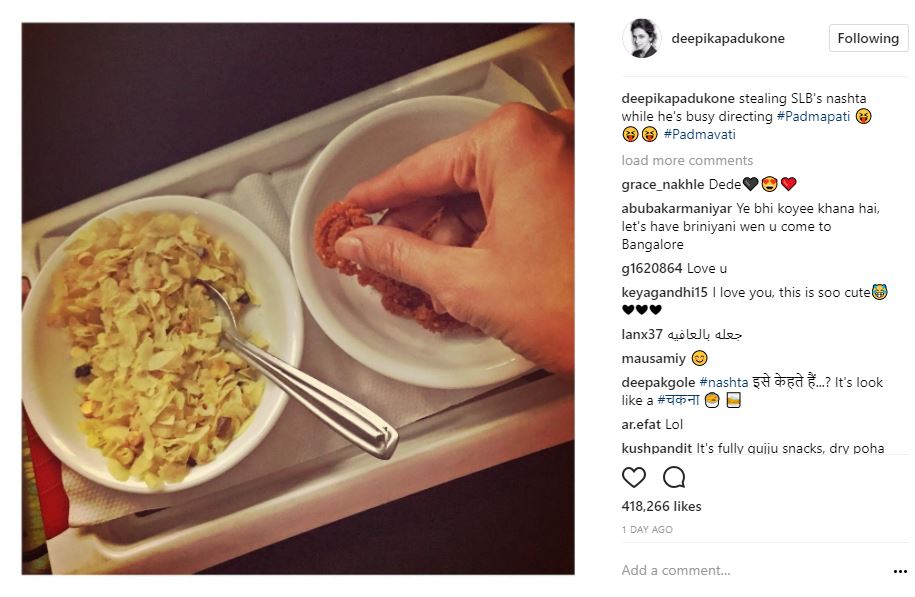Viewport: 915px width, 597px height.
Task: Click the food tray post photo
Action: tap(298, 299)
